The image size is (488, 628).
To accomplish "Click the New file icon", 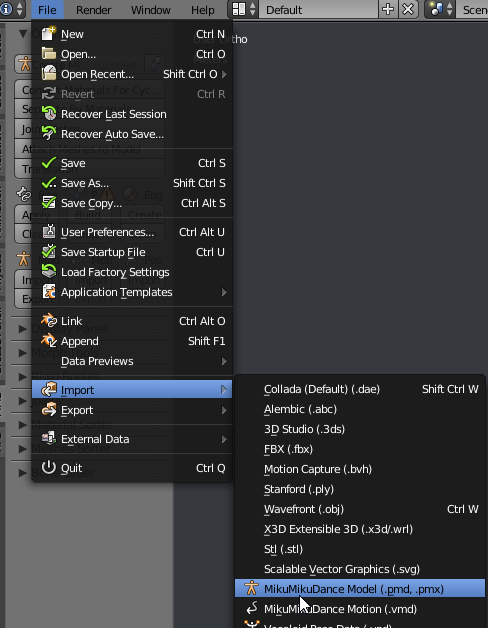I will tap(48, 34).
